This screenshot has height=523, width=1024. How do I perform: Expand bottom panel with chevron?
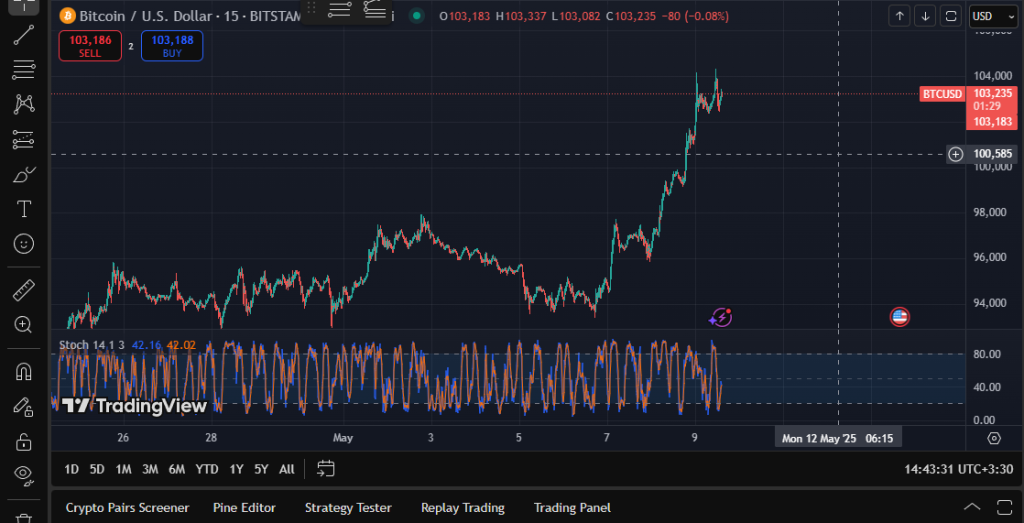point(972,507)
